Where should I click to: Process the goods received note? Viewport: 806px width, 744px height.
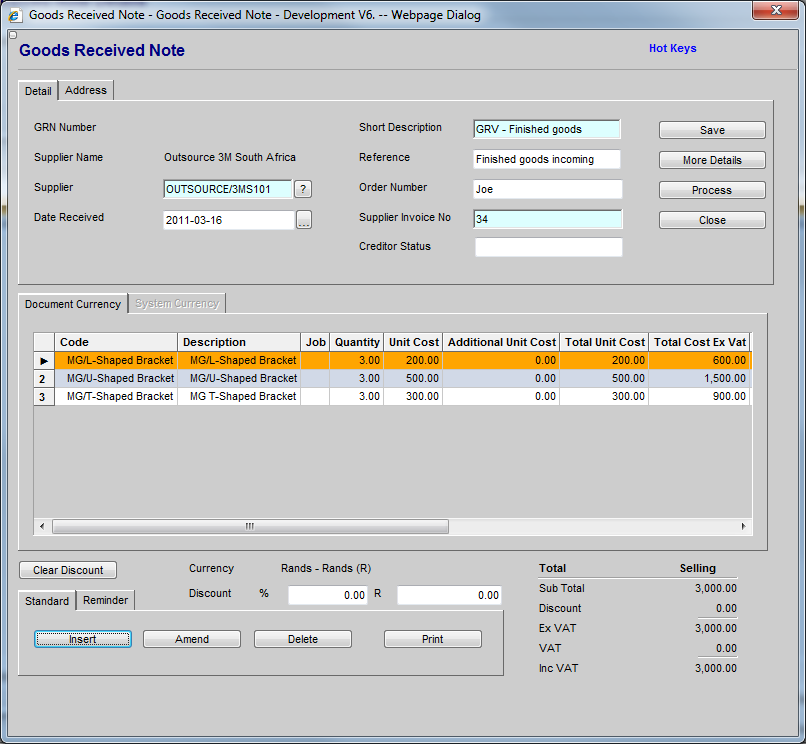click(712, 190)
